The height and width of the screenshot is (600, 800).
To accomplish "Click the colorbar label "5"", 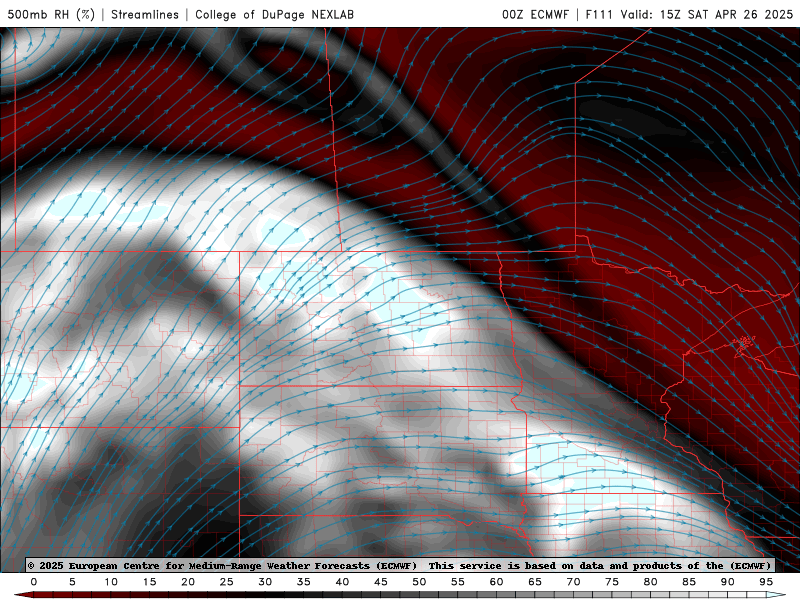I will pos(72,582).
